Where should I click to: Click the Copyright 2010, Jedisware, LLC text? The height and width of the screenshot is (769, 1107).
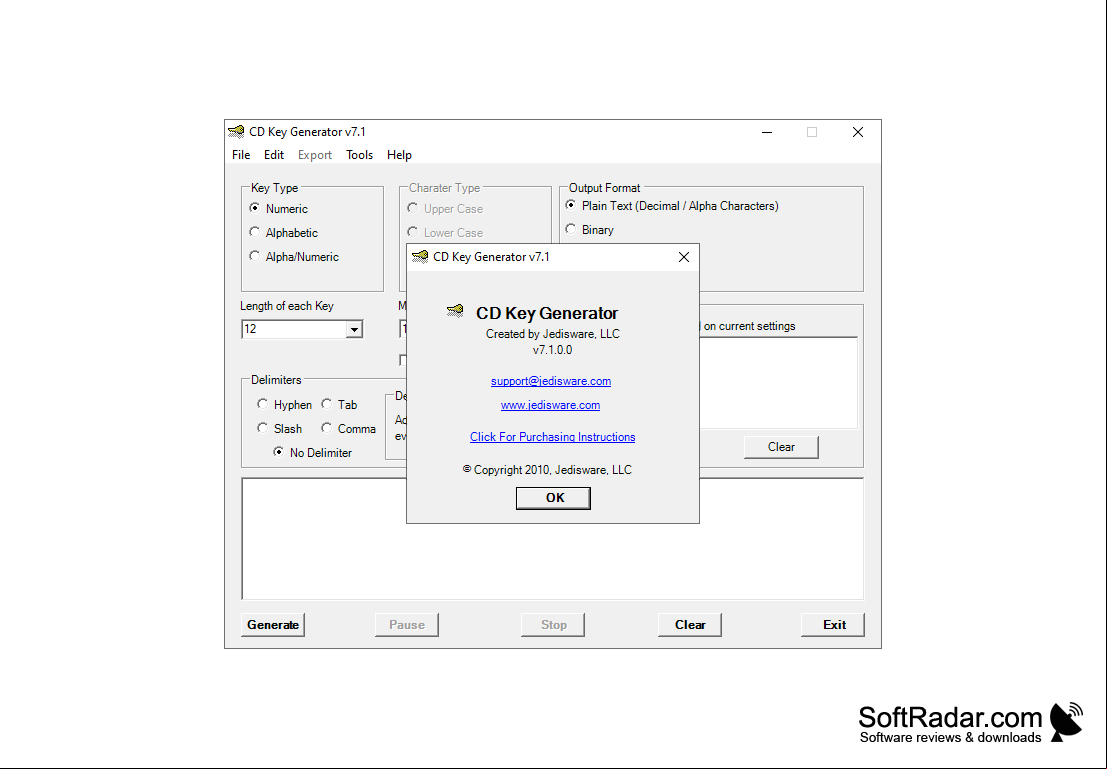click(547, 470)
